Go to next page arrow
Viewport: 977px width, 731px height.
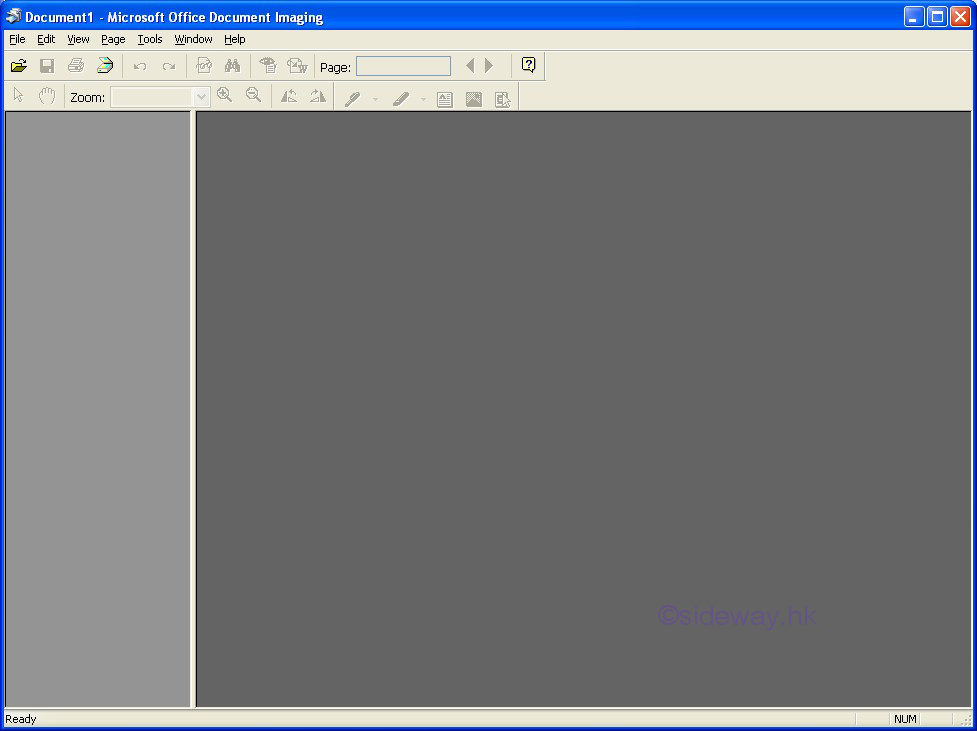489,65
